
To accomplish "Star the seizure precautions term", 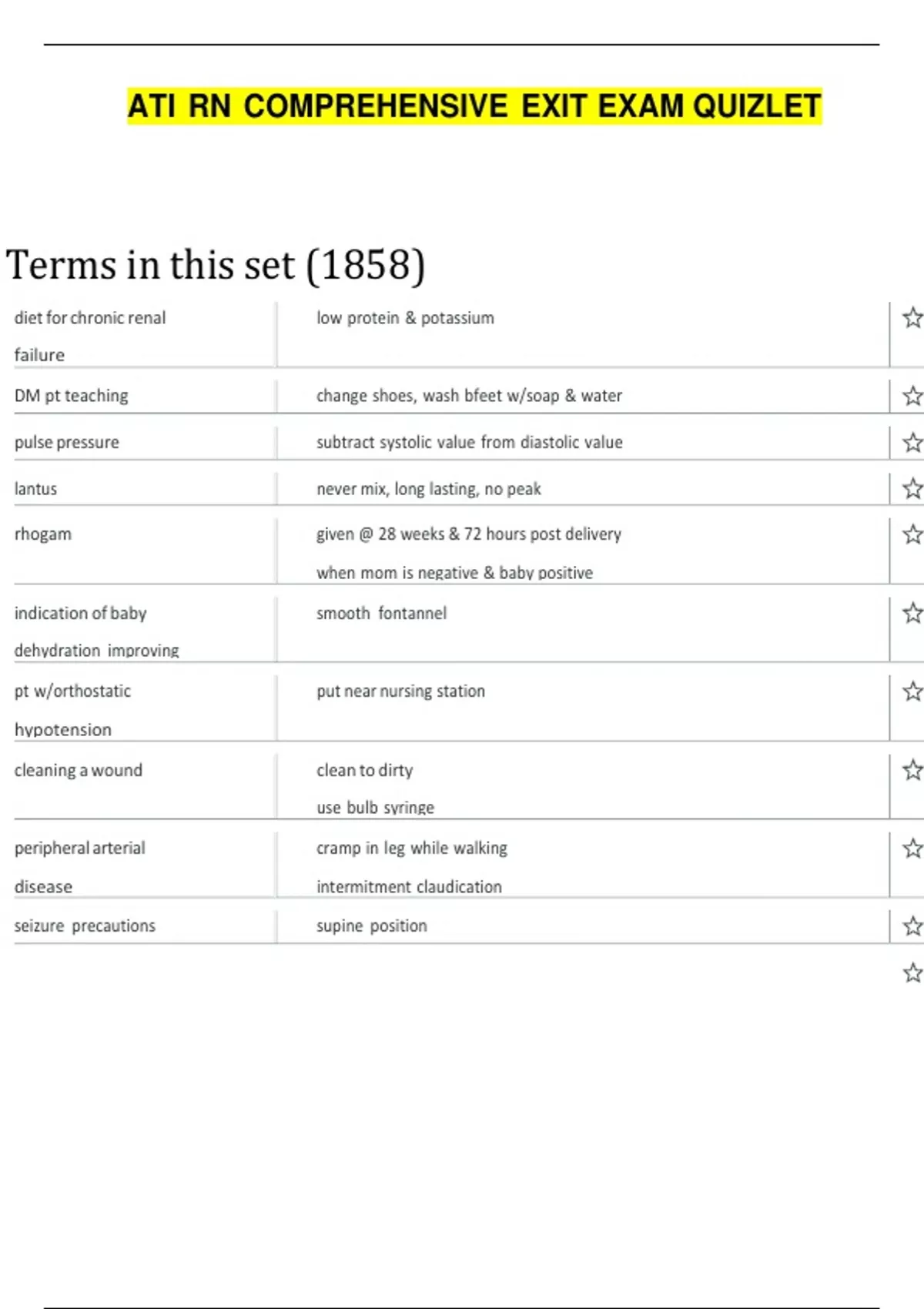I will pos(912,926).
